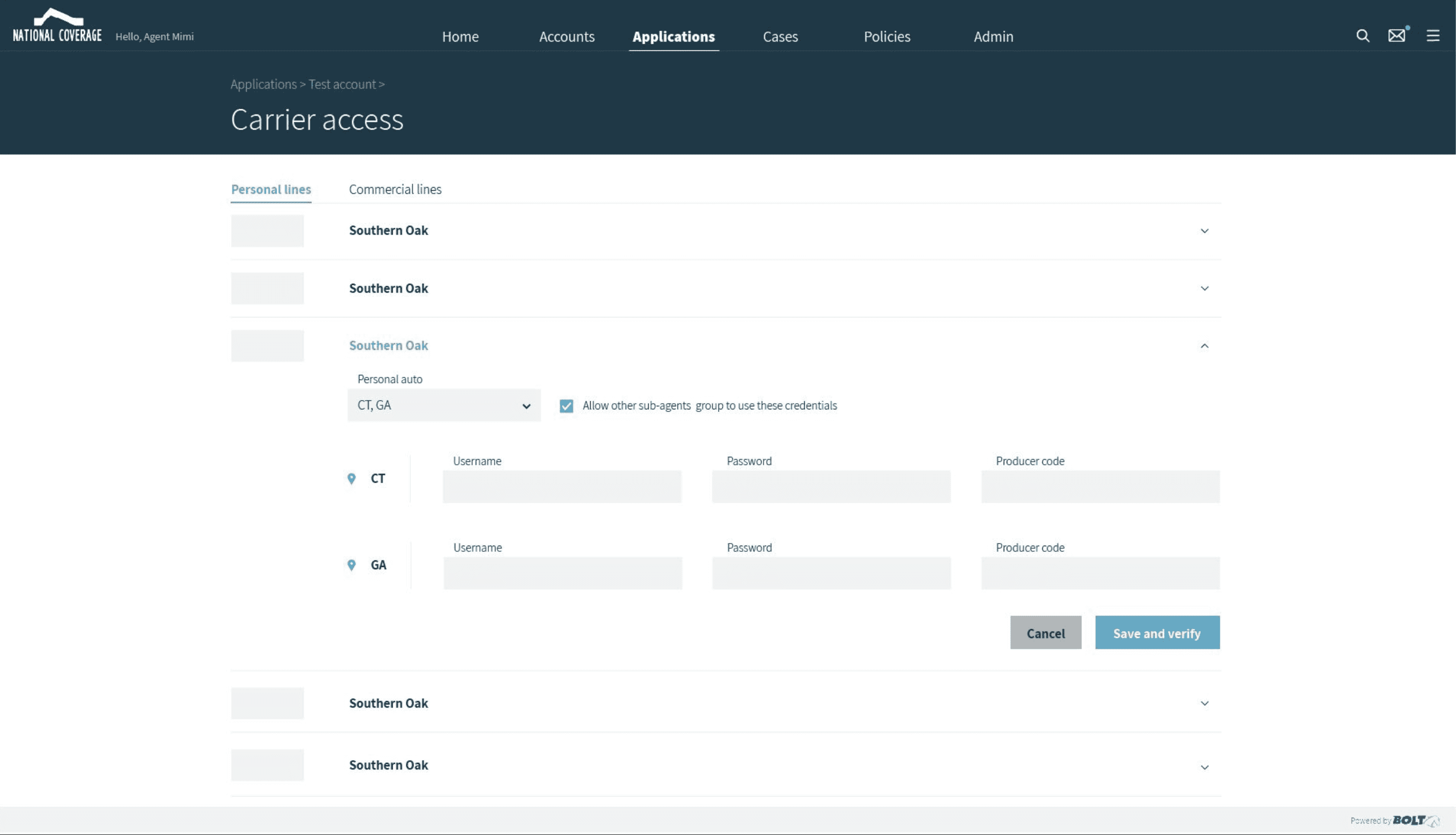Open the Personal auto states dropdown
The width and height of the screenshot is (1456, 835).
point(444,405)
